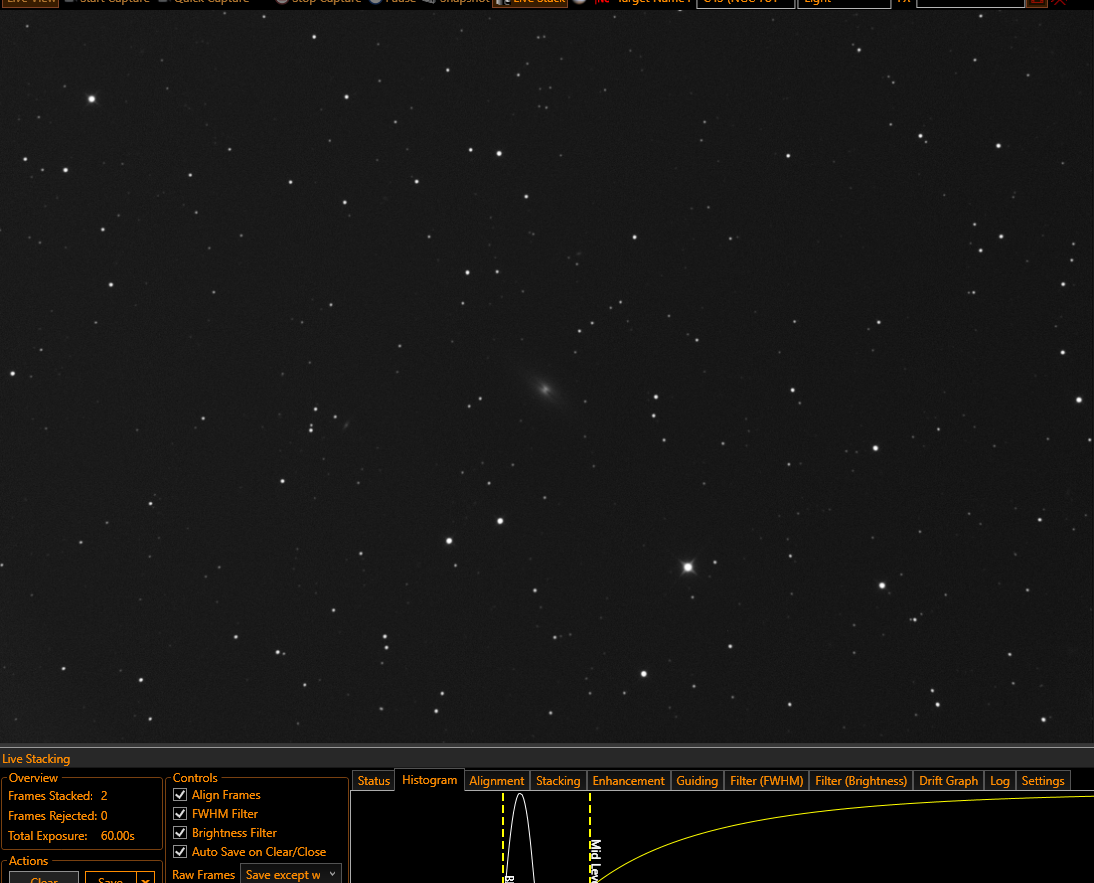Click the Mid Level dashed line in histogram

[x=590, y=837]
